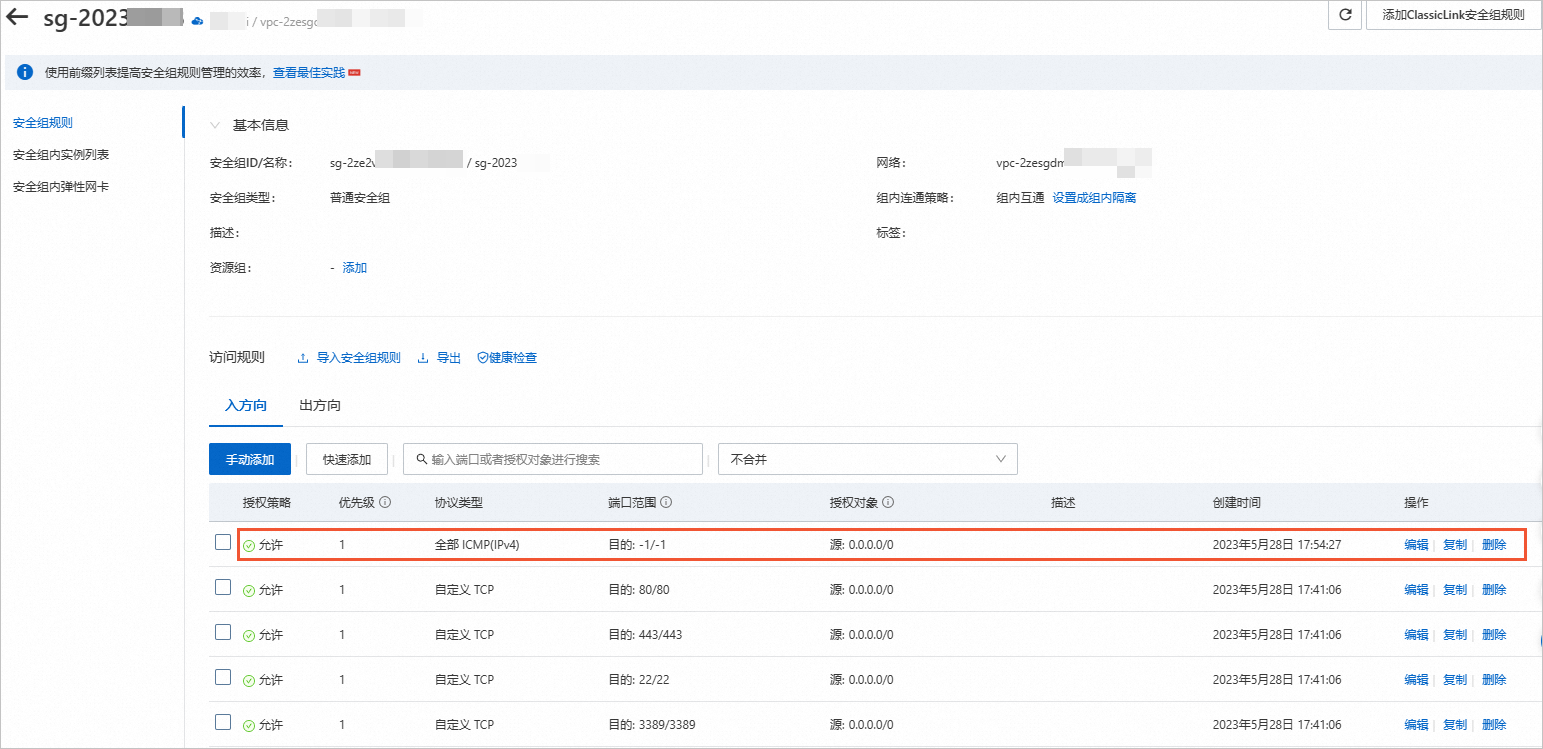
Task: Open 安全组内弹性网卡 in the sidebar
Action: pyautogui.click(x=61, y=187)
